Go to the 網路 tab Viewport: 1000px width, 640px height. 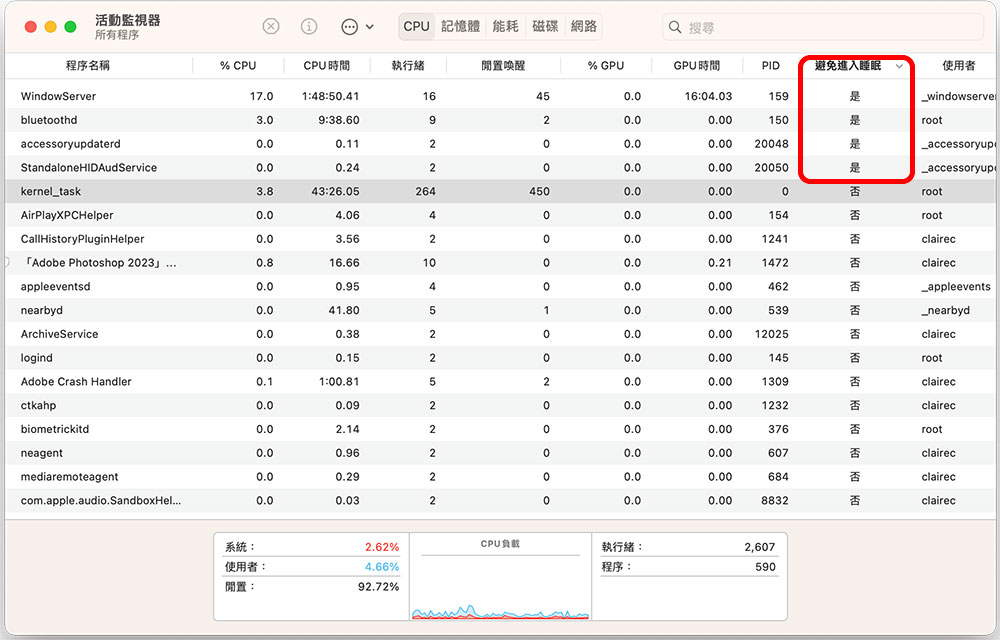click(584, 27)
